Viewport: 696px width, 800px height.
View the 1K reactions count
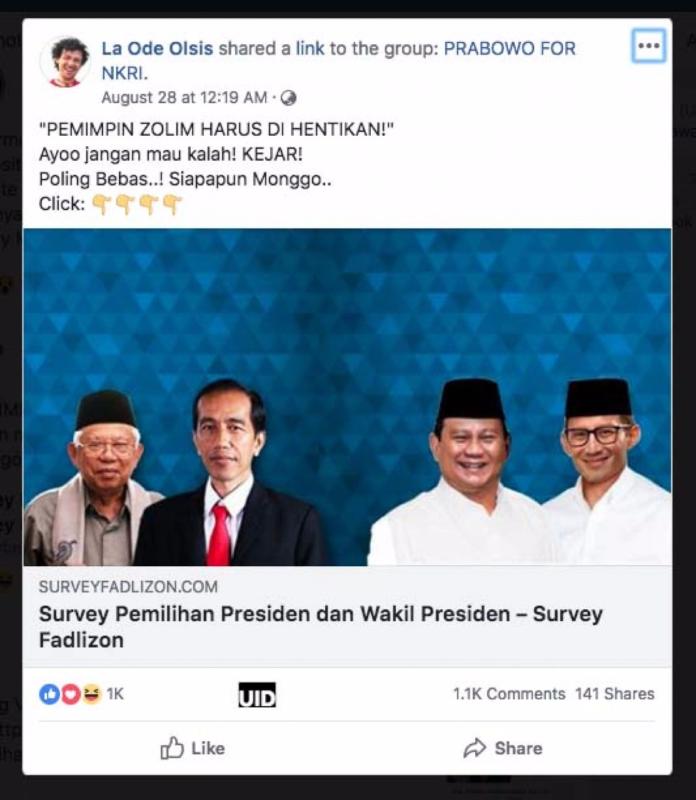(x=115, y=694)
